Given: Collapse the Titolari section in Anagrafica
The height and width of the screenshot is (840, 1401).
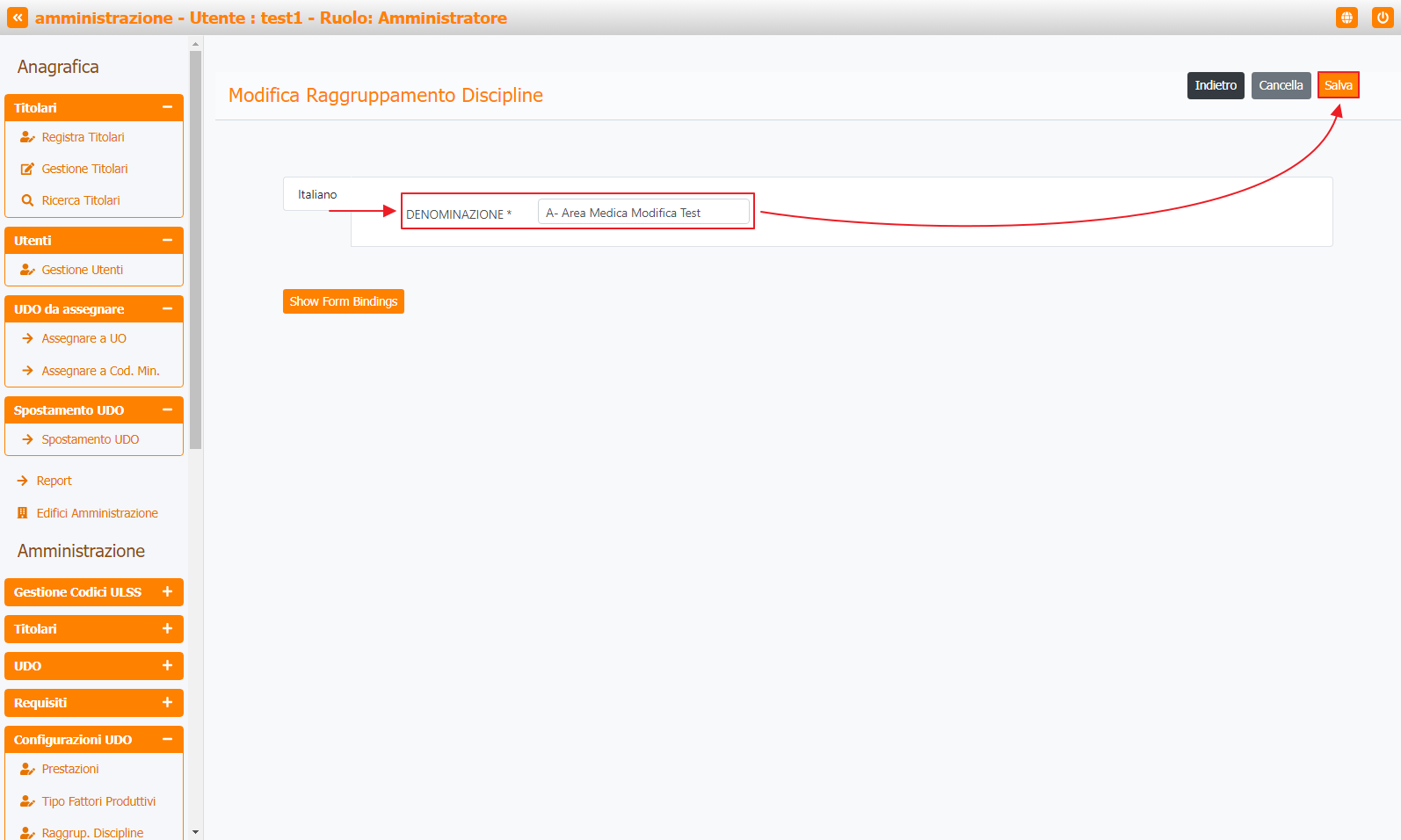Looking at the screenshot, I should pyautogui.click(x=167, y=107).
